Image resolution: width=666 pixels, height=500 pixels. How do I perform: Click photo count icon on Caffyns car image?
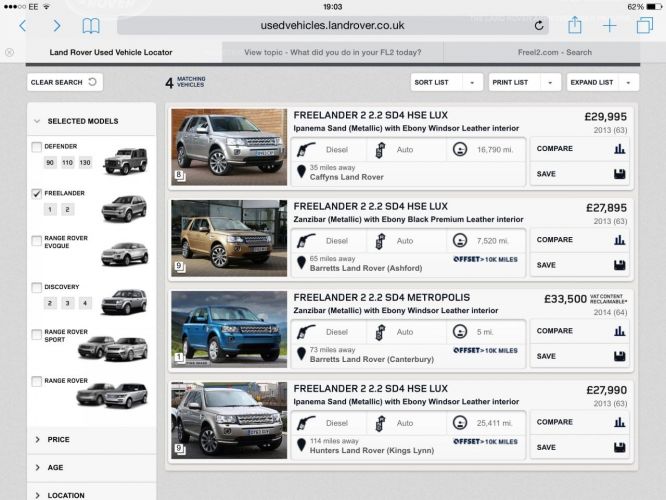[x=180, y=175]
